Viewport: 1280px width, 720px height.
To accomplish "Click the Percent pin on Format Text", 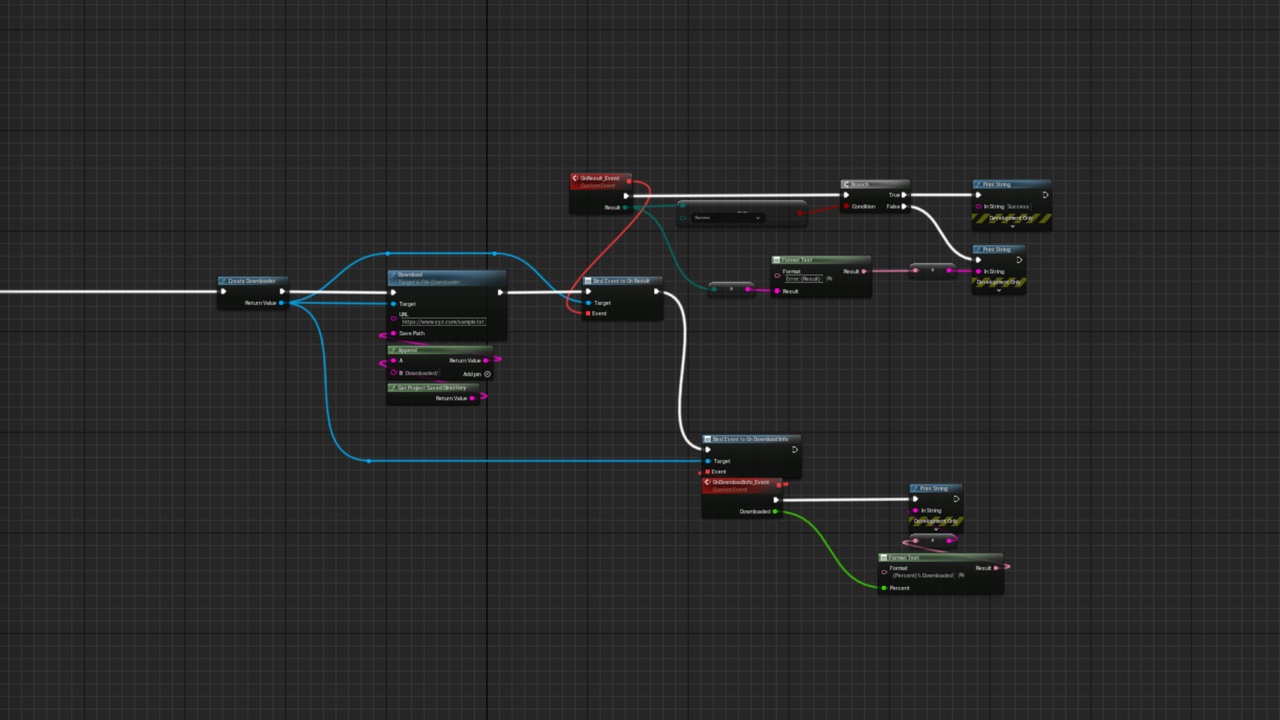I will click(x=884, y=588).
